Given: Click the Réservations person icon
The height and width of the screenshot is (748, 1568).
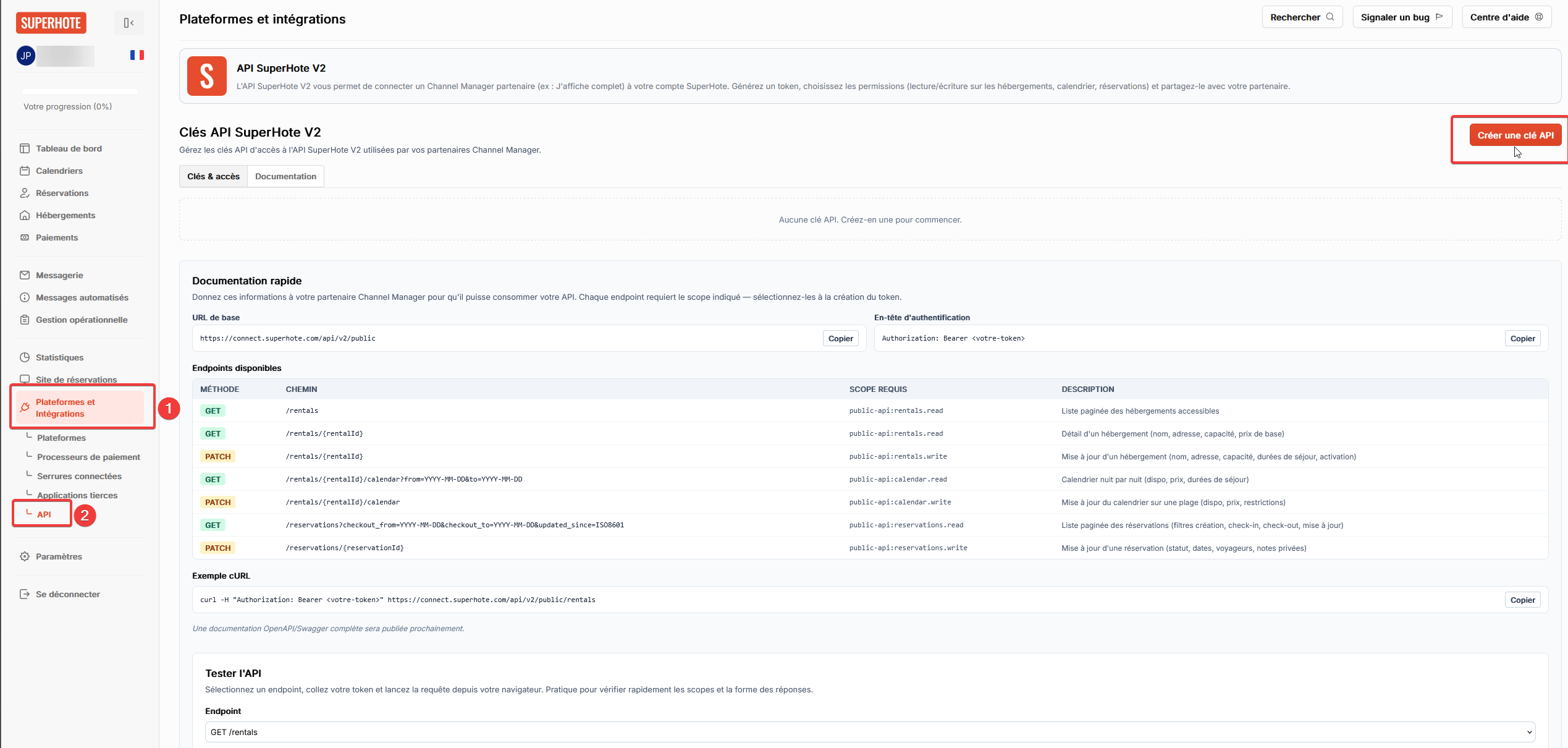Looking at the screenshot, I should [25, 193].
